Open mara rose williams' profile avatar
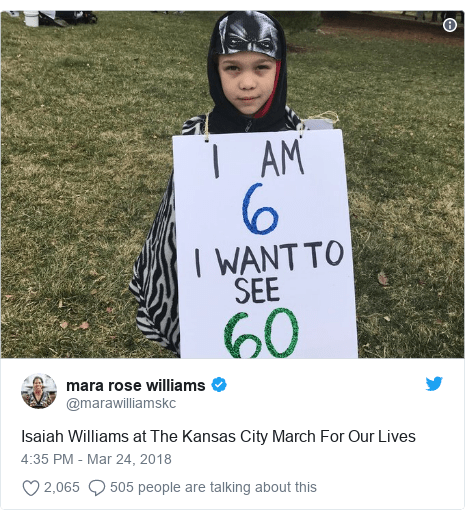Image resolution: width=465 pixels, height=520 pixels. pyautogui.click(x=39, y=391)
